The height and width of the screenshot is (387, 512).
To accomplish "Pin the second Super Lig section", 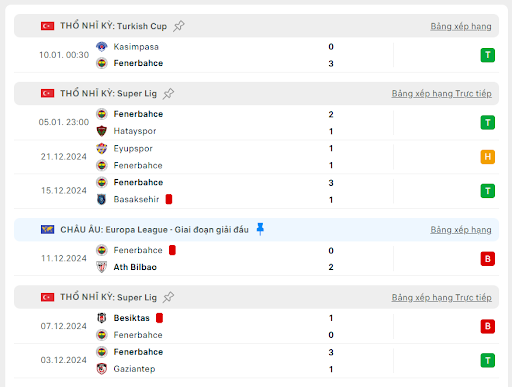I will (168, 297).
